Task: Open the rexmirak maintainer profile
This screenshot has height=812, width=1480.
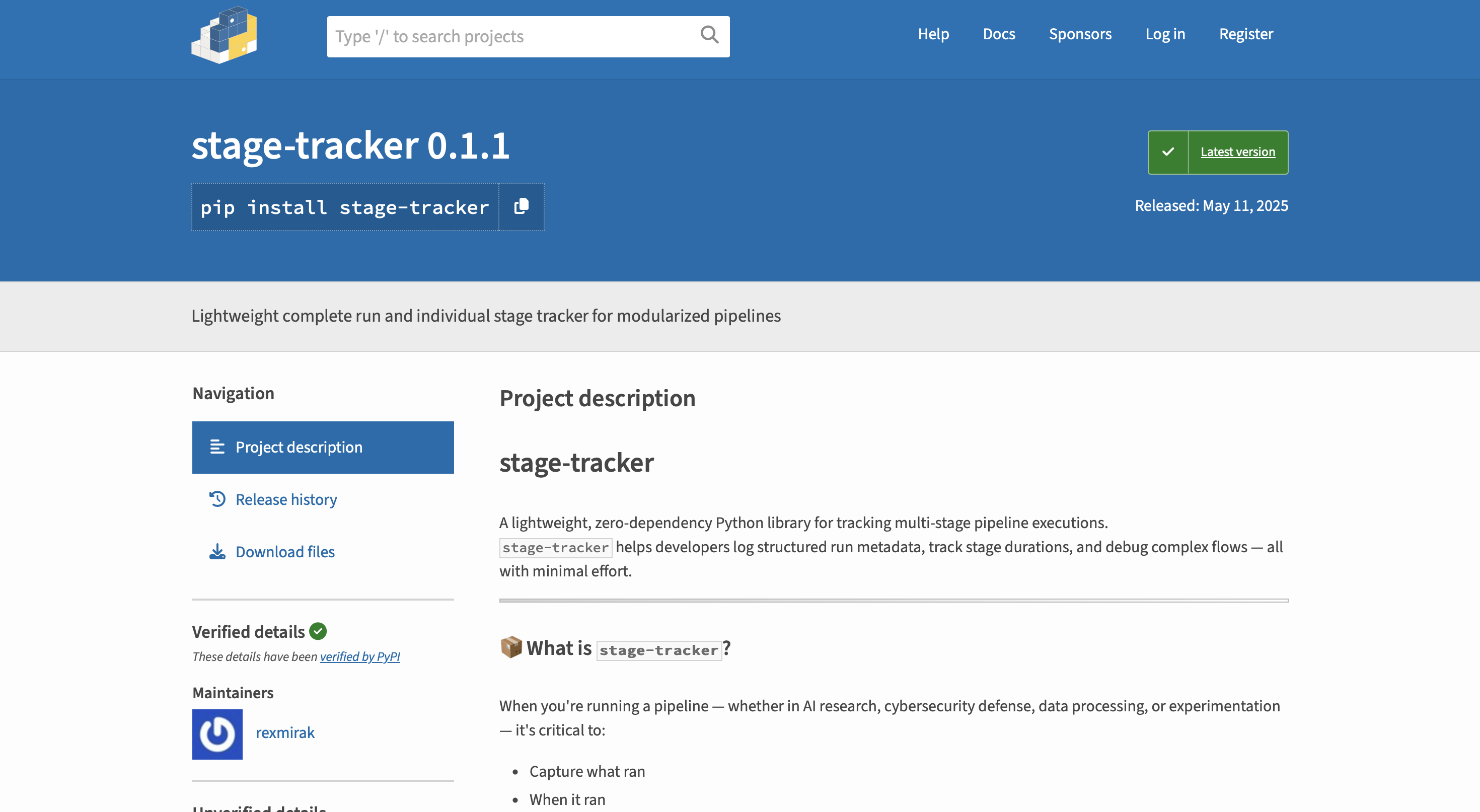Action: [x=285, y=732]
